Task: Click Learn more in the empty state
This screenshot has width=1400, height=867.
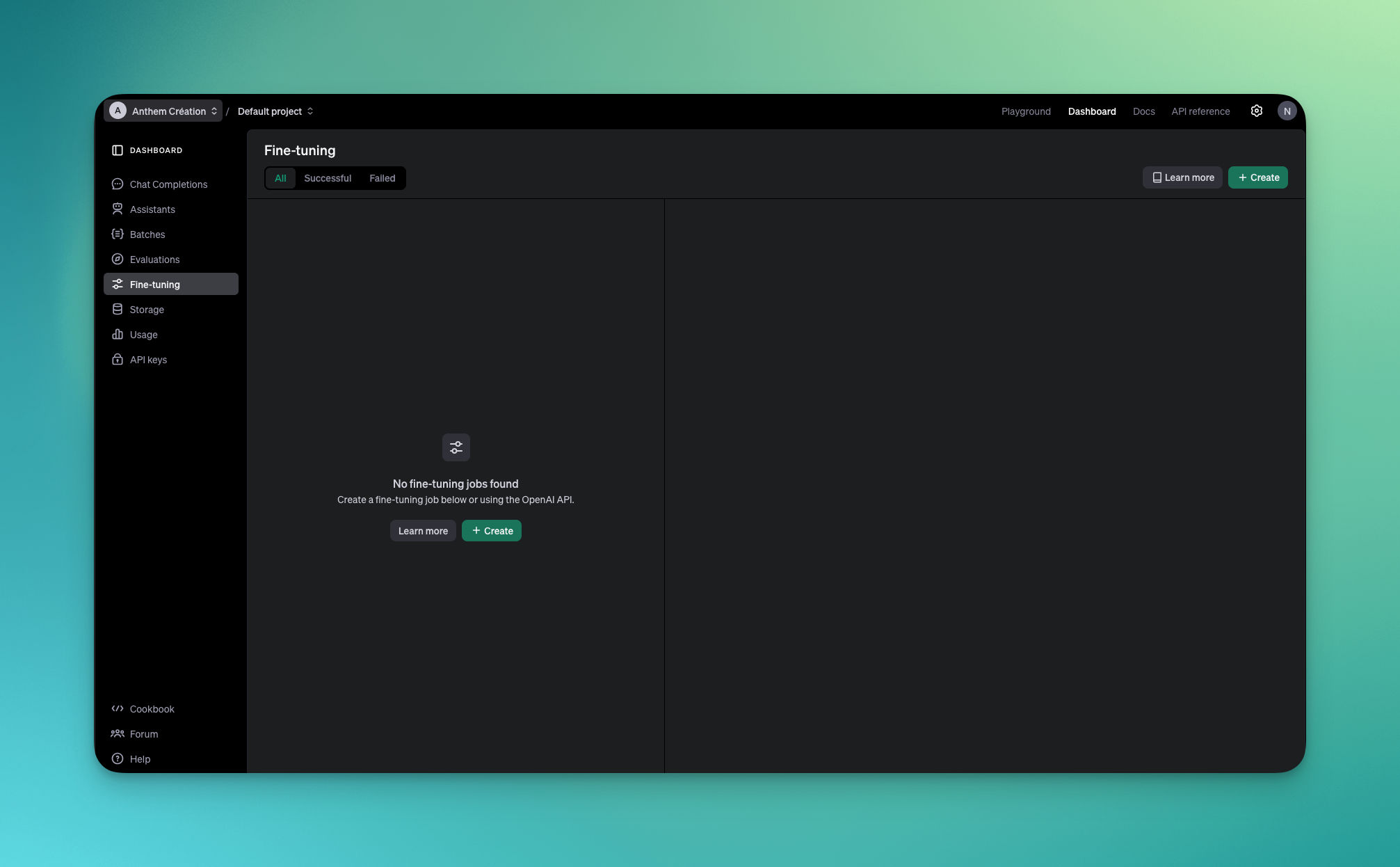Action: pyautogui.click(x=423, y=531)
